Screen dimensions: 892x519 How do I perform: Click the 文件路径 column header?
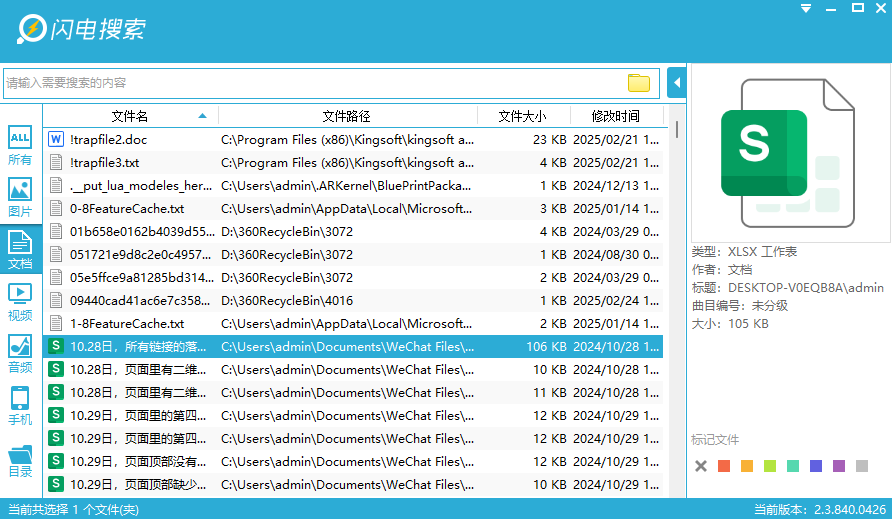click(x=346, y=116)
